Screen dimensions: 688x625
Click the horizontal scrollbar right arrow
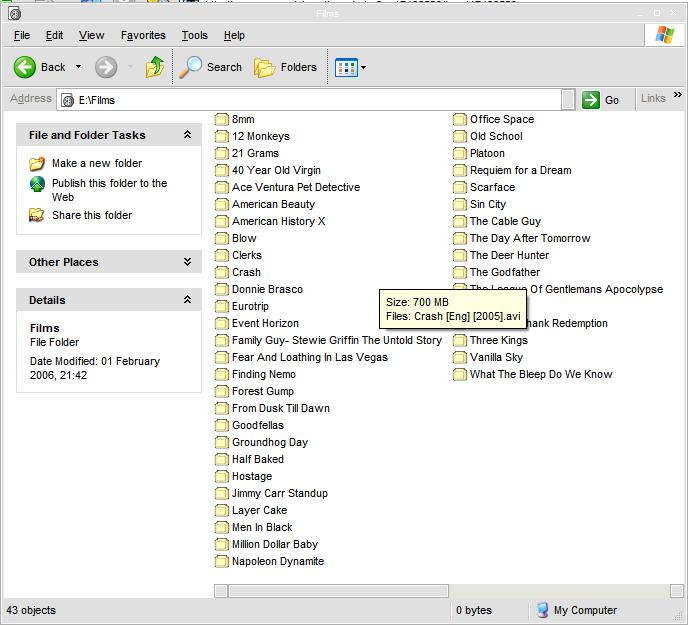pos(677,591)
